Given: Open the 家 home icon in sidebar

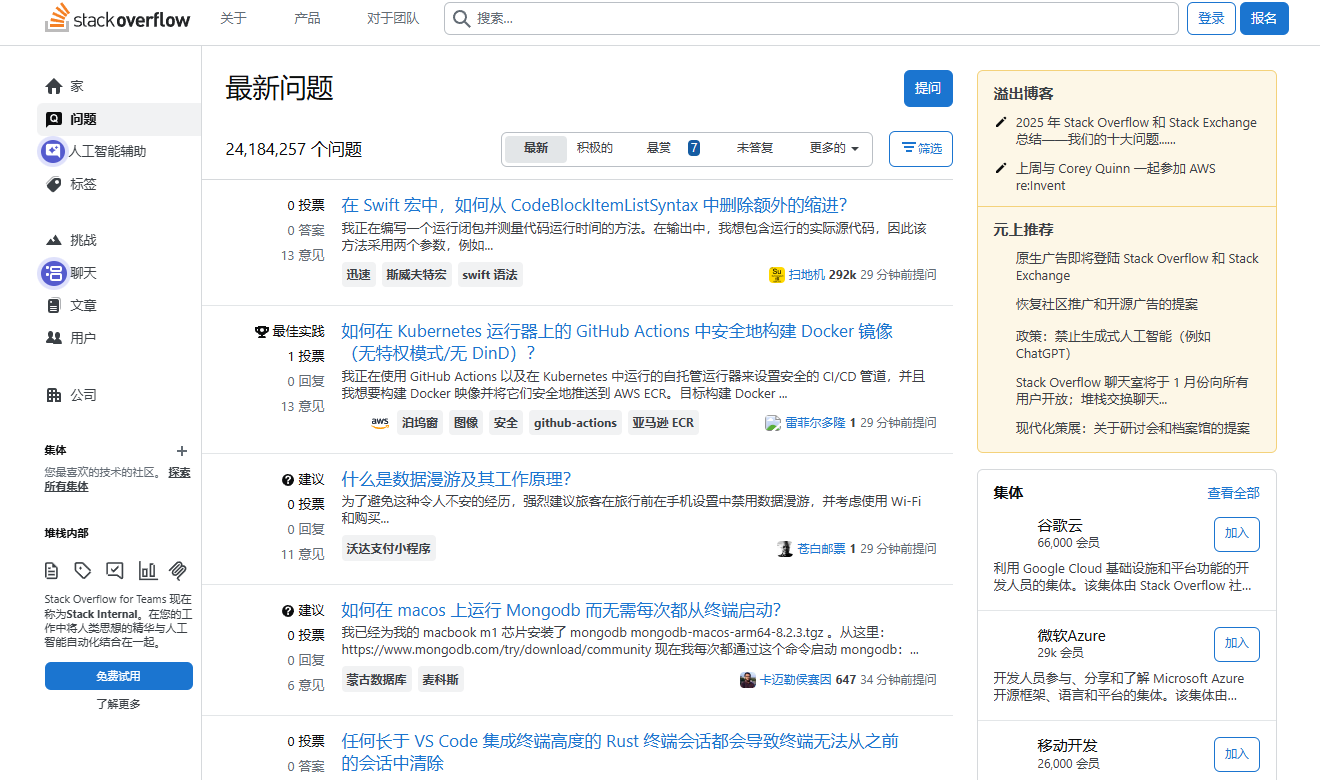Looking at the screenshot, I should (x=54, y=87).
